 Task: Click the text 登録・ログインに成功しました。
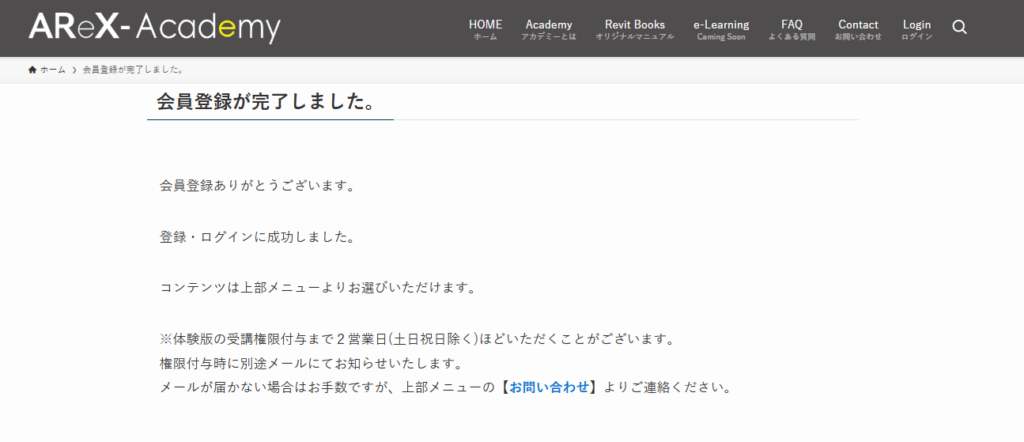tap(258, 237)
